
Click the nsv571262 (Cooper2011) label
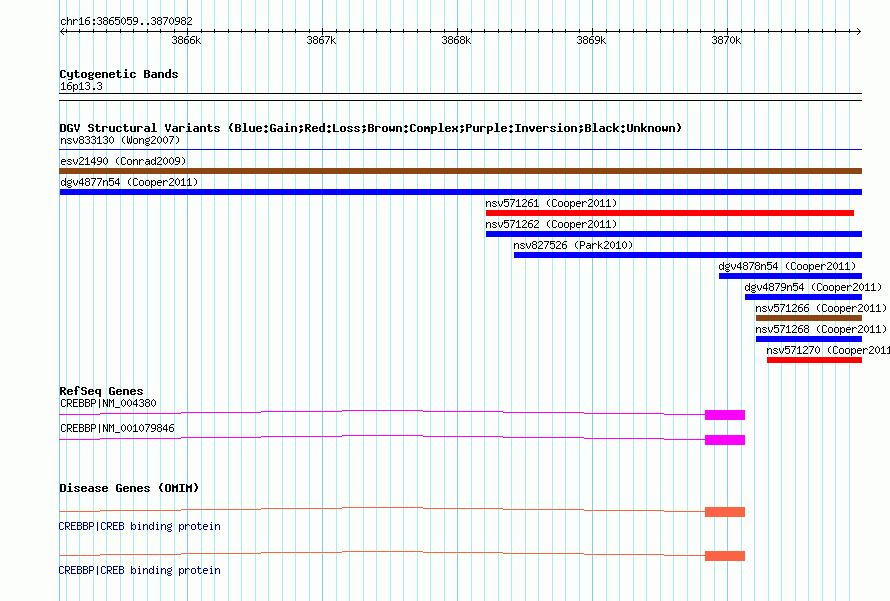pyautogui.click(x=551, y=224)
